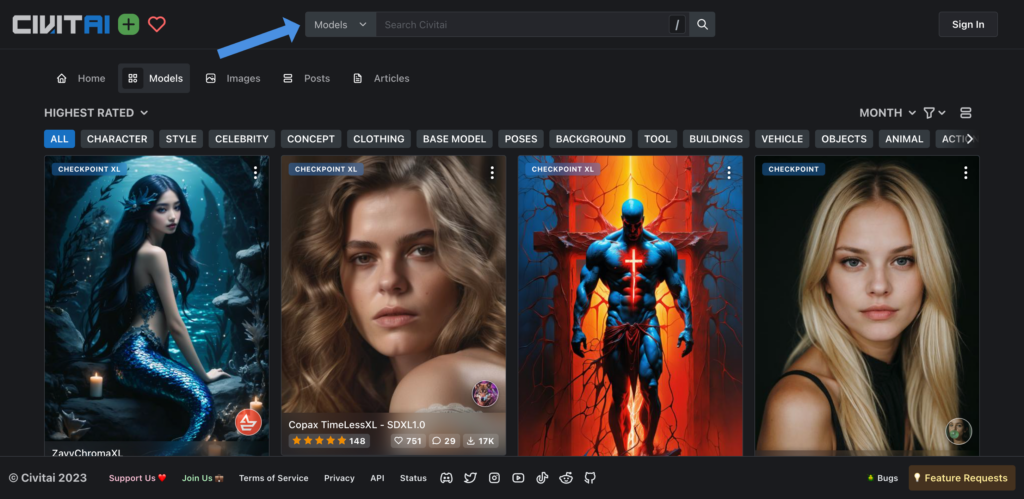Open the filter funnel icon menu
This screenshot has height=499, width=1024.
(935, 113)
